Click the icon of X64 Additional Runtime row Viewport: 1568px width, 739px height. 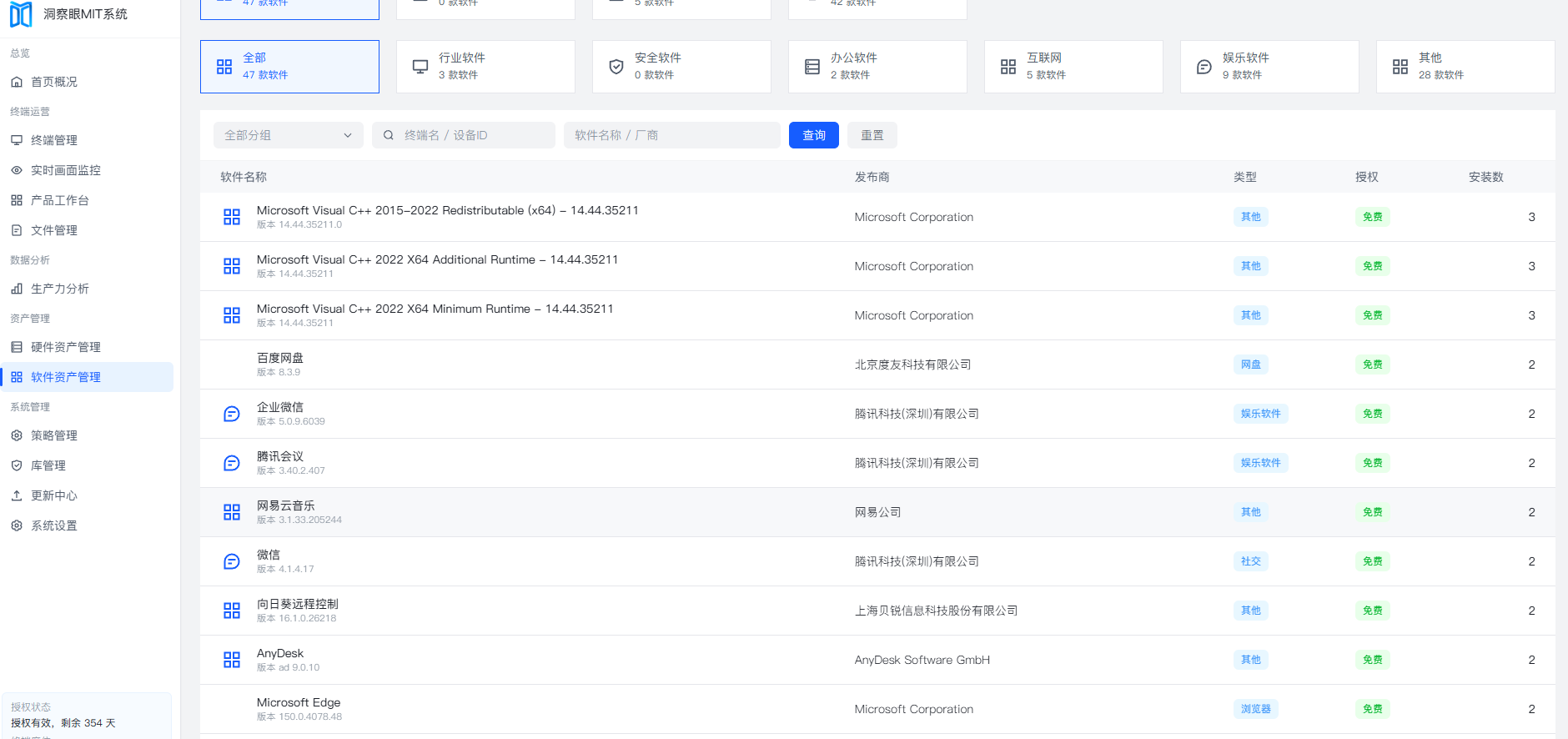(232, 266)
